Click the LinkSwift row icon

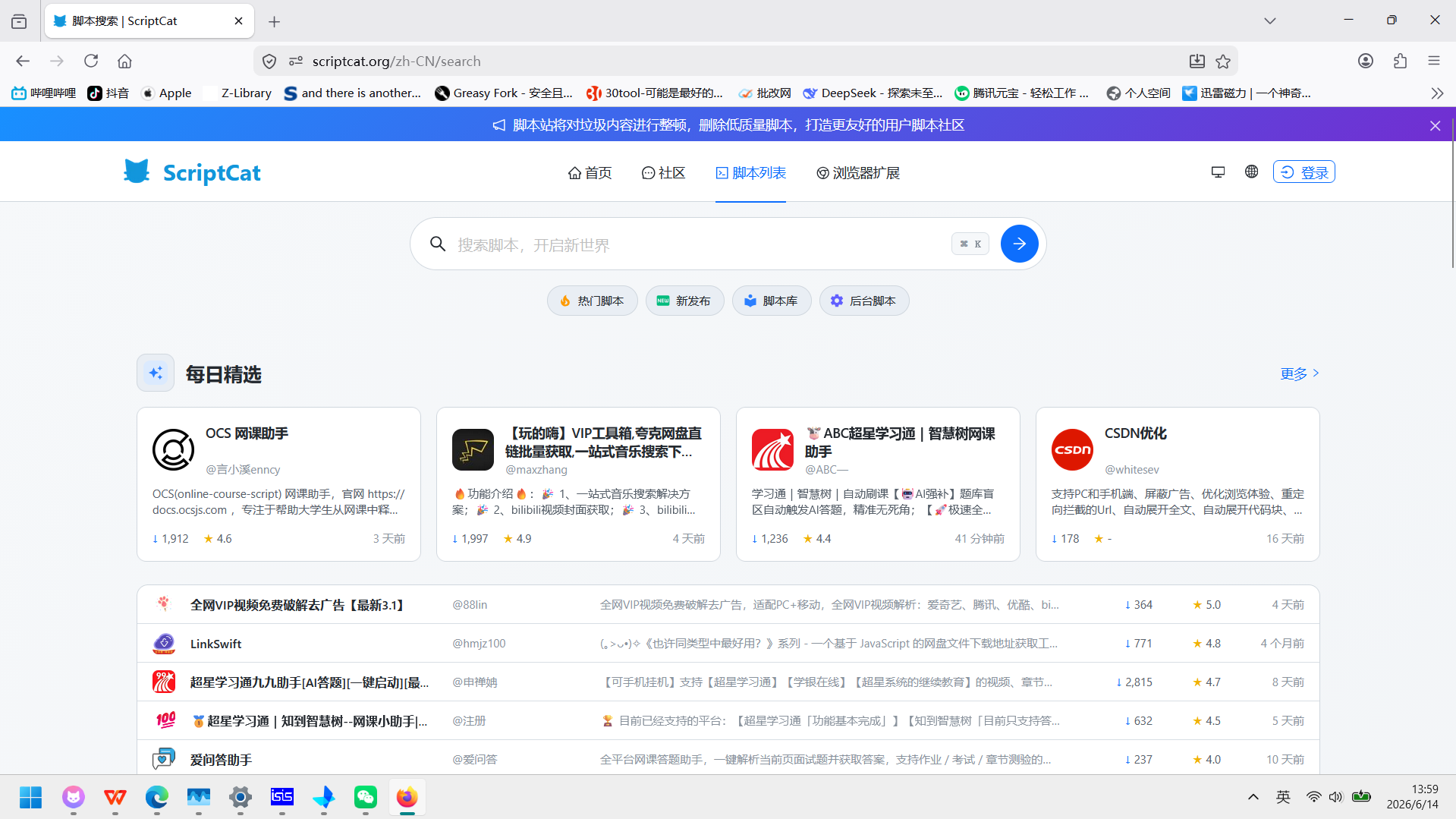pos(164,644)
